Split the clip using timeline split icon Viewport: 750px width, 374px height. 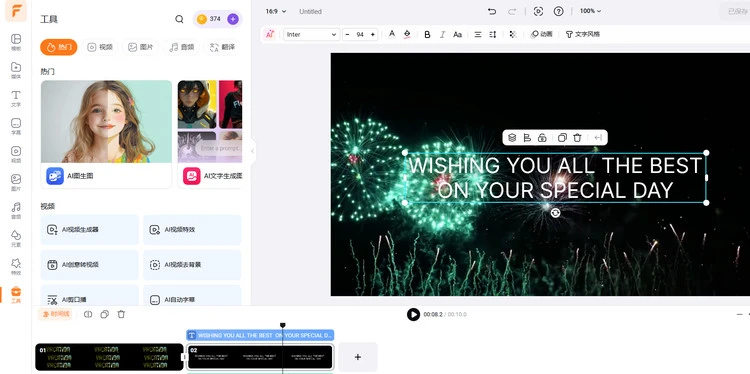pyautogui.click(x=88, y=314)
